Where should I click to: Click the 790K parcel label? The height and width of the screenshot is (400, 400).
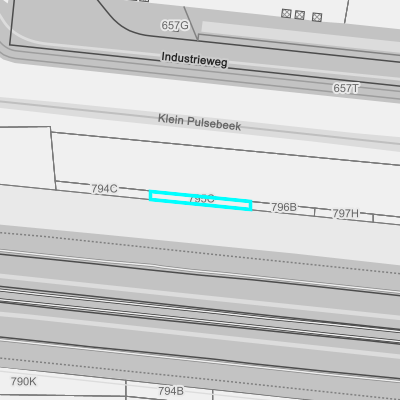point(24,381)
